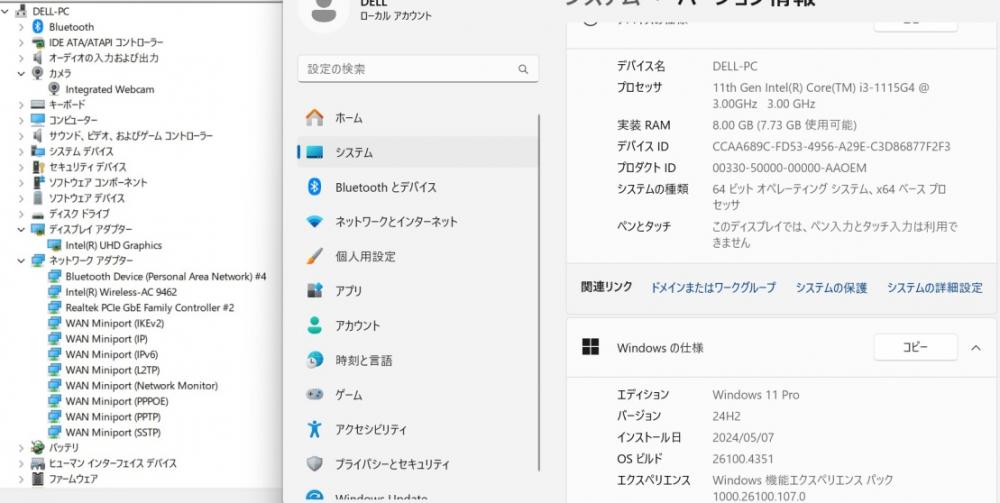Click the オーディオの入力および出力 speaker icon

point(38,58)
